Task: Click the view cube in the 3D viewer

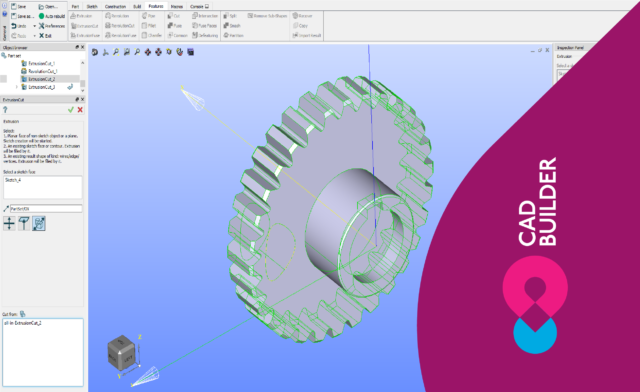Action: tap(121, 352)
